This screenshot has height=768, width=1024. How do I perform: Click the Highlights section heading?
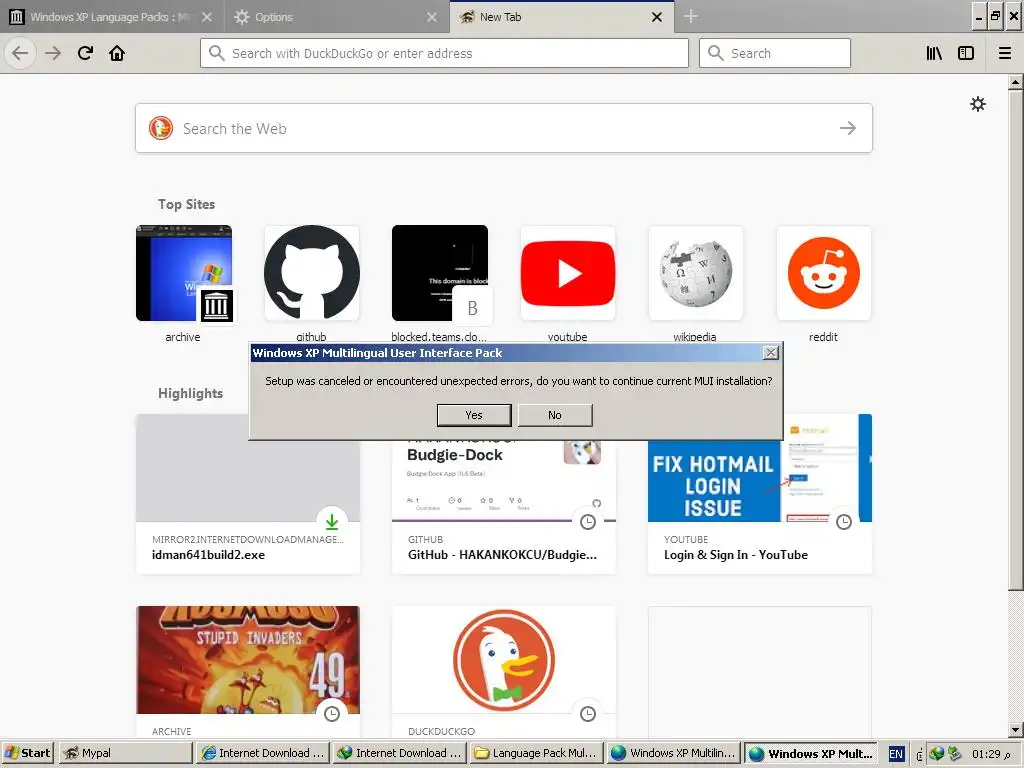(190, 393)
